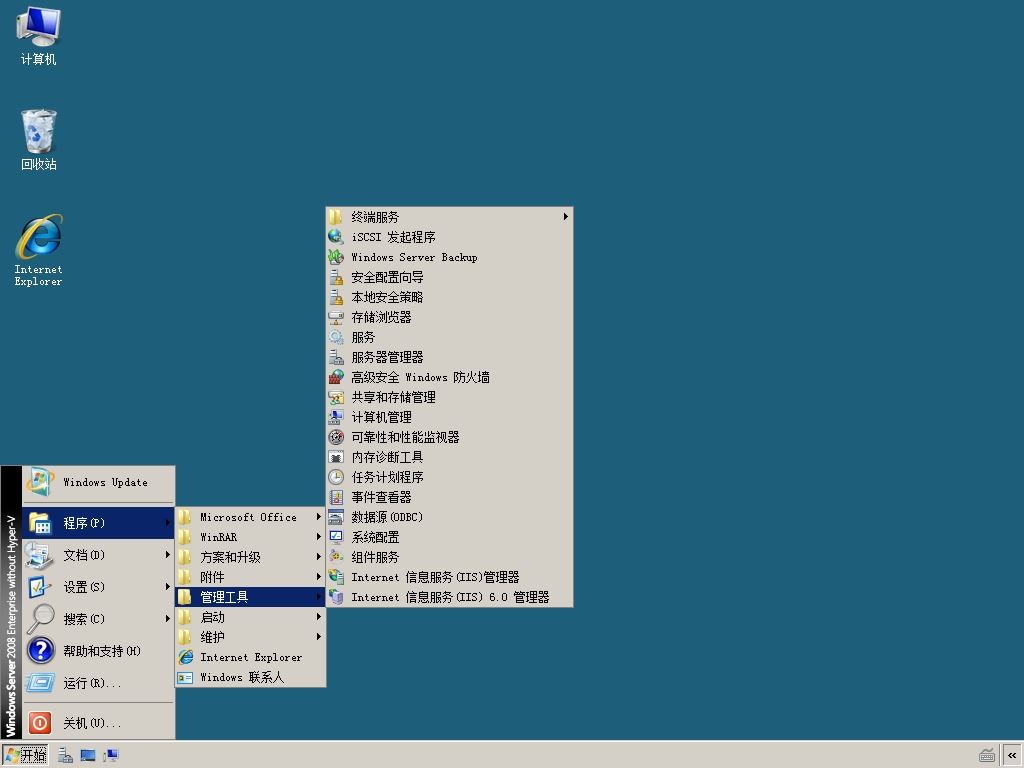Click the tray expand chevron button
1024x768 pixels.
point(1012,756)
